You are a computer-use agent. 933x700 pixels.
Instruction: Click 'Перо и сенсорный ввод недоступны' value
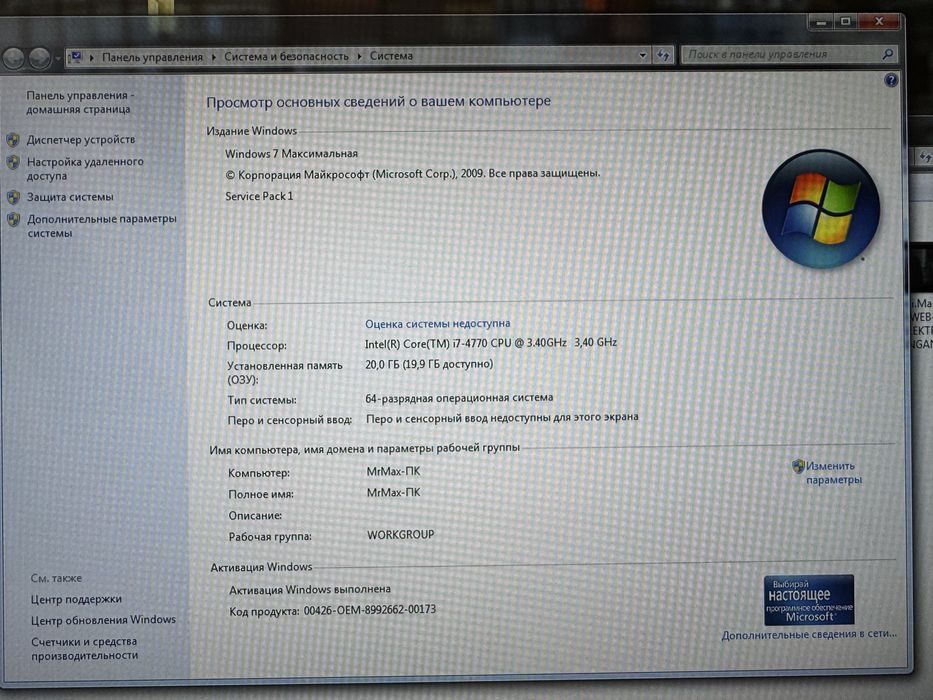point(502,418)
